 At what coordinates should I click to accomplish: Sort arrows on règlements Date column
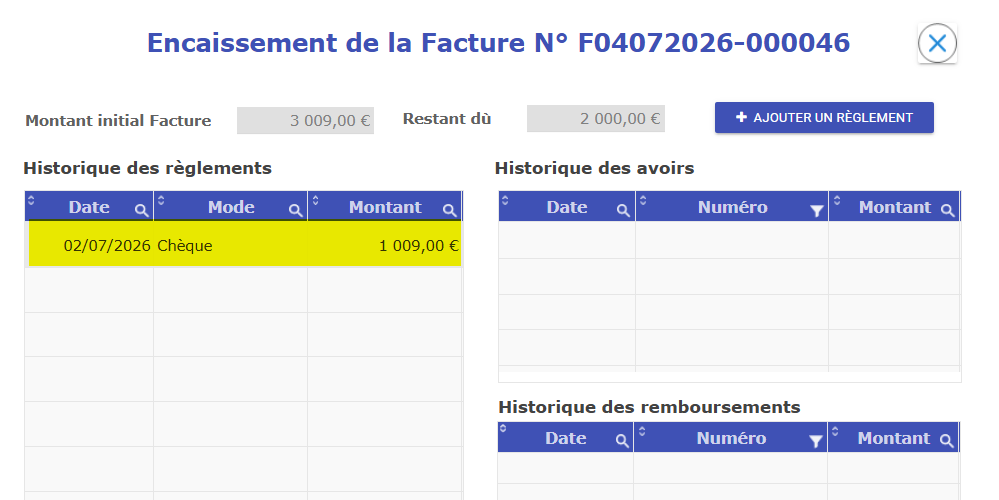coord(31,200)
